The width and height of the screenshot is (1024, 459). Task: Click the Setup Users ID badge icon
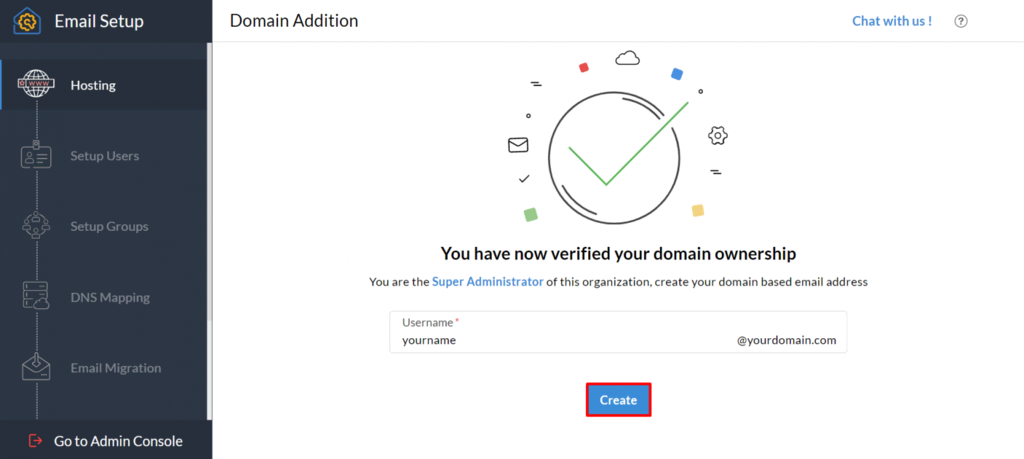(37, 156)
